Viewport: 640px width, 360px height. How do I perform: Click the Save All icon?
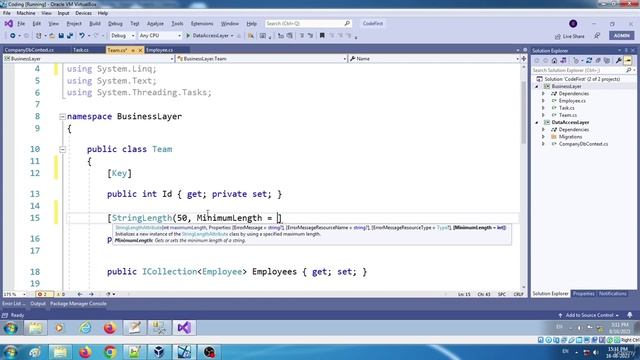(x=70, y=36)
